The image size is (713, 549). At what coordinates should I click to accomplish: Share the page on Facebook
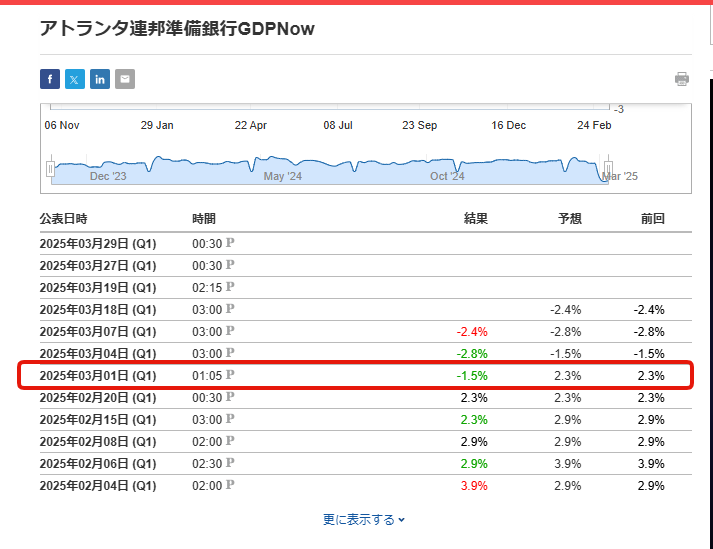(50, 79)
